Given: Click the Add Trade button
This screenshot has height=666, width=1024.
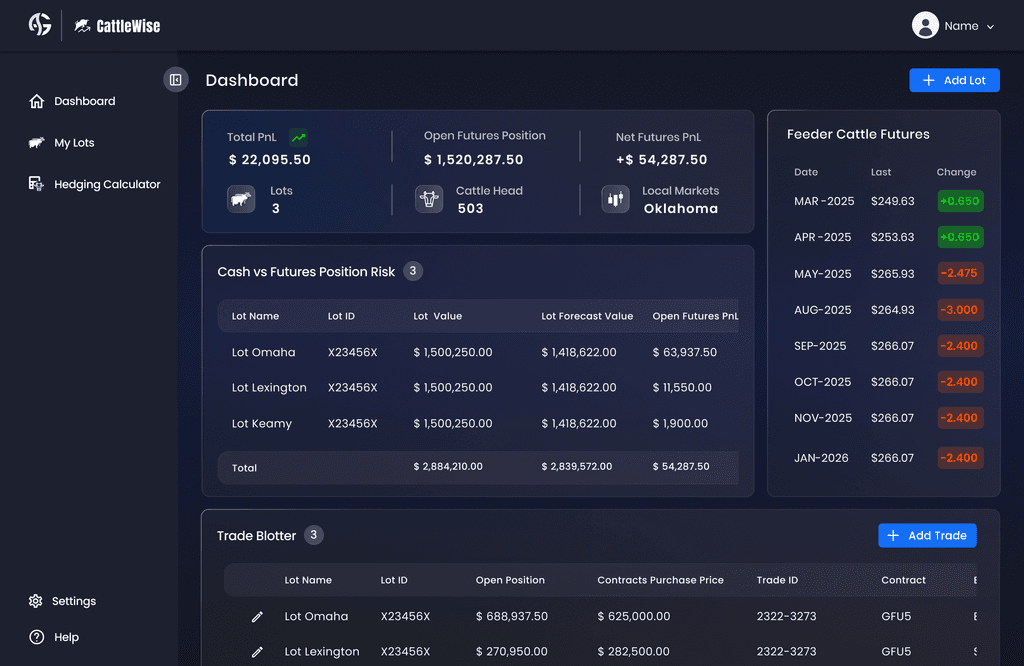Looking at the screenshot, I should click(x=927, y=535).
